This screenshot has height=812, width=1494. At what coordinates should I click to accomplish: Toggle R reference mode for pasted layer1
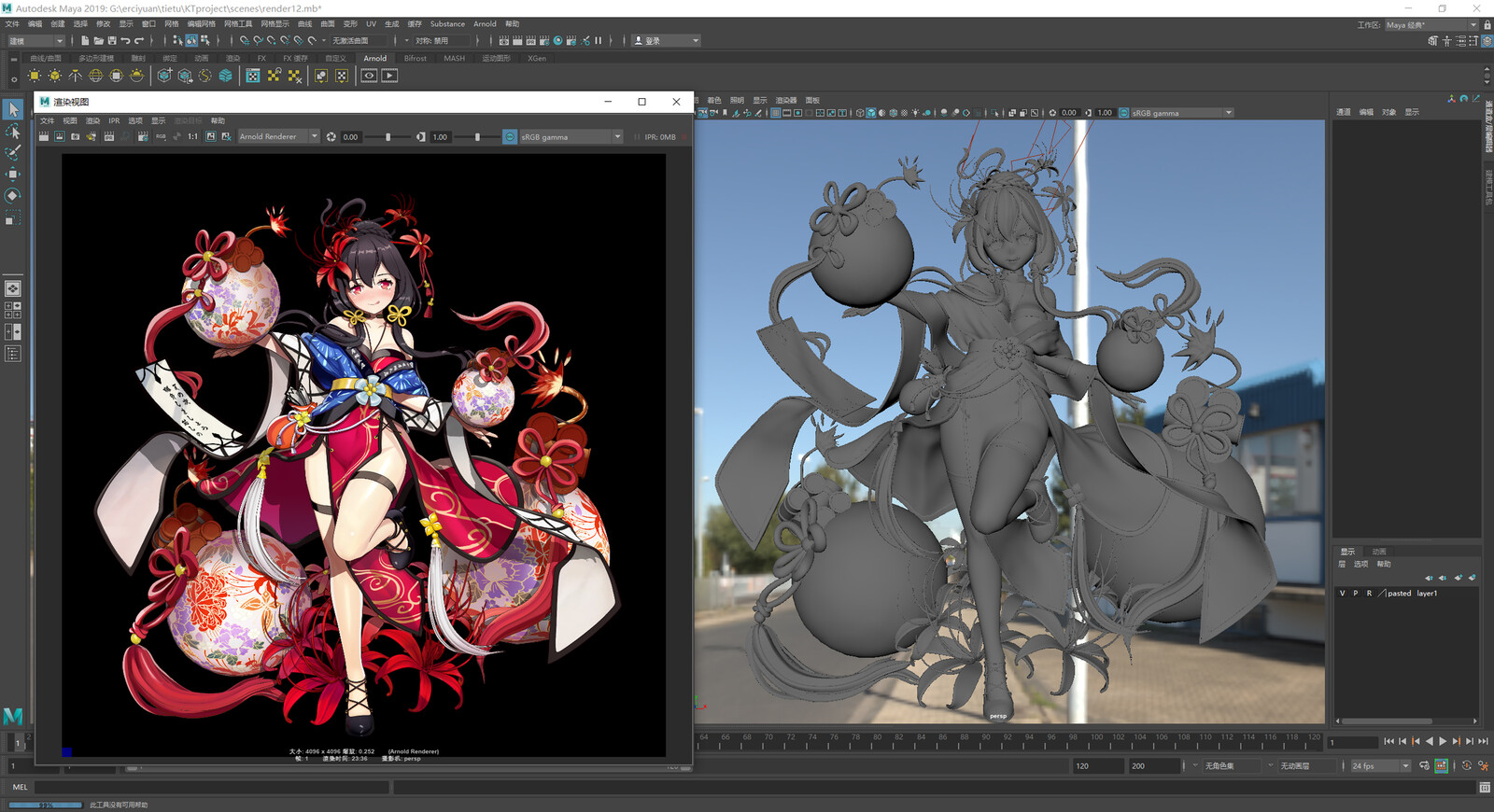[x=1369, y=594]
